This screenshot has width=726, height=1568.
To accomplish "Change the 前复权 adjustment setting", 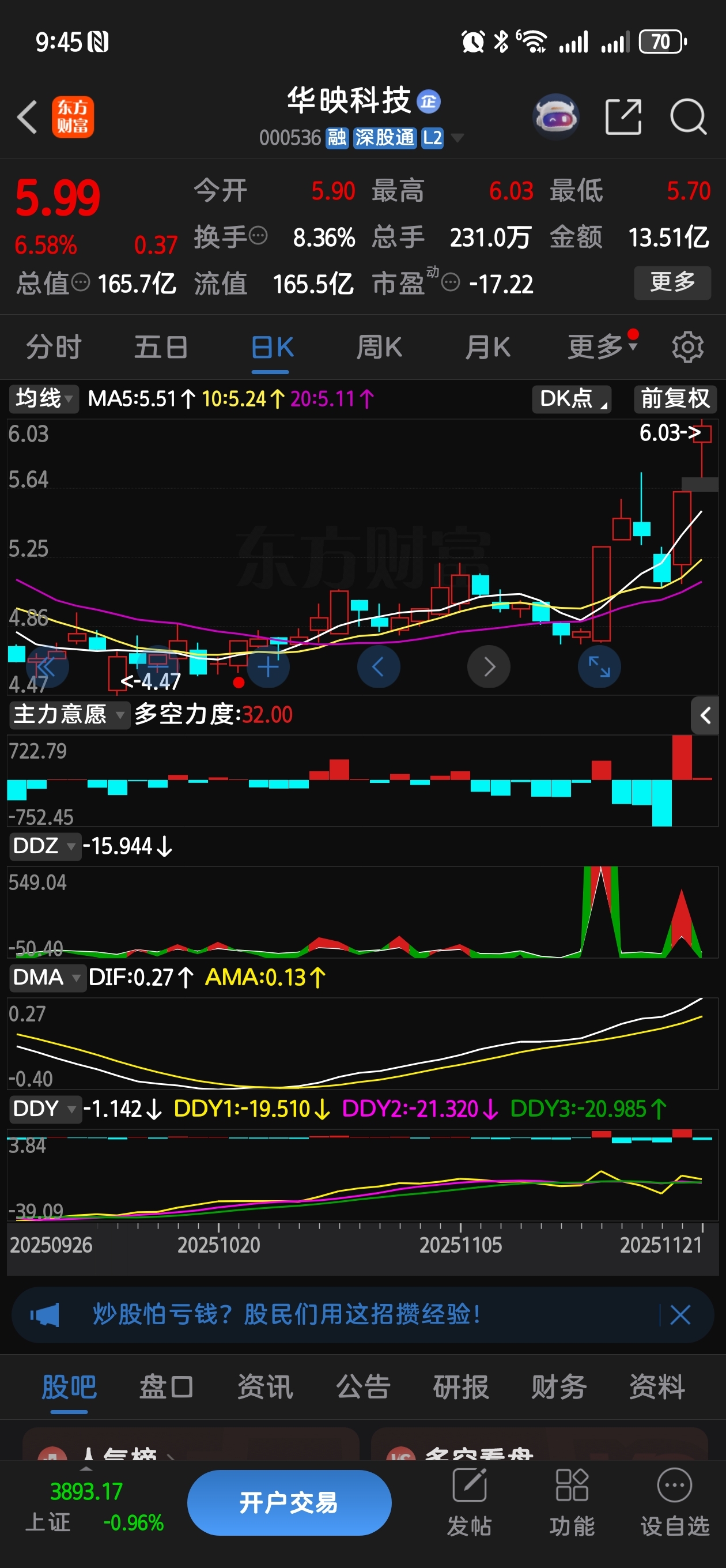I will click(675, 399).
